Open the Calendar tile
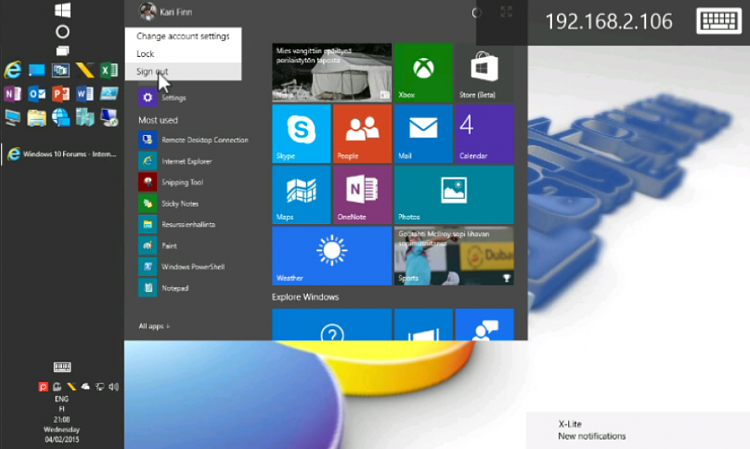750x449 pixels. pos(485,134)
